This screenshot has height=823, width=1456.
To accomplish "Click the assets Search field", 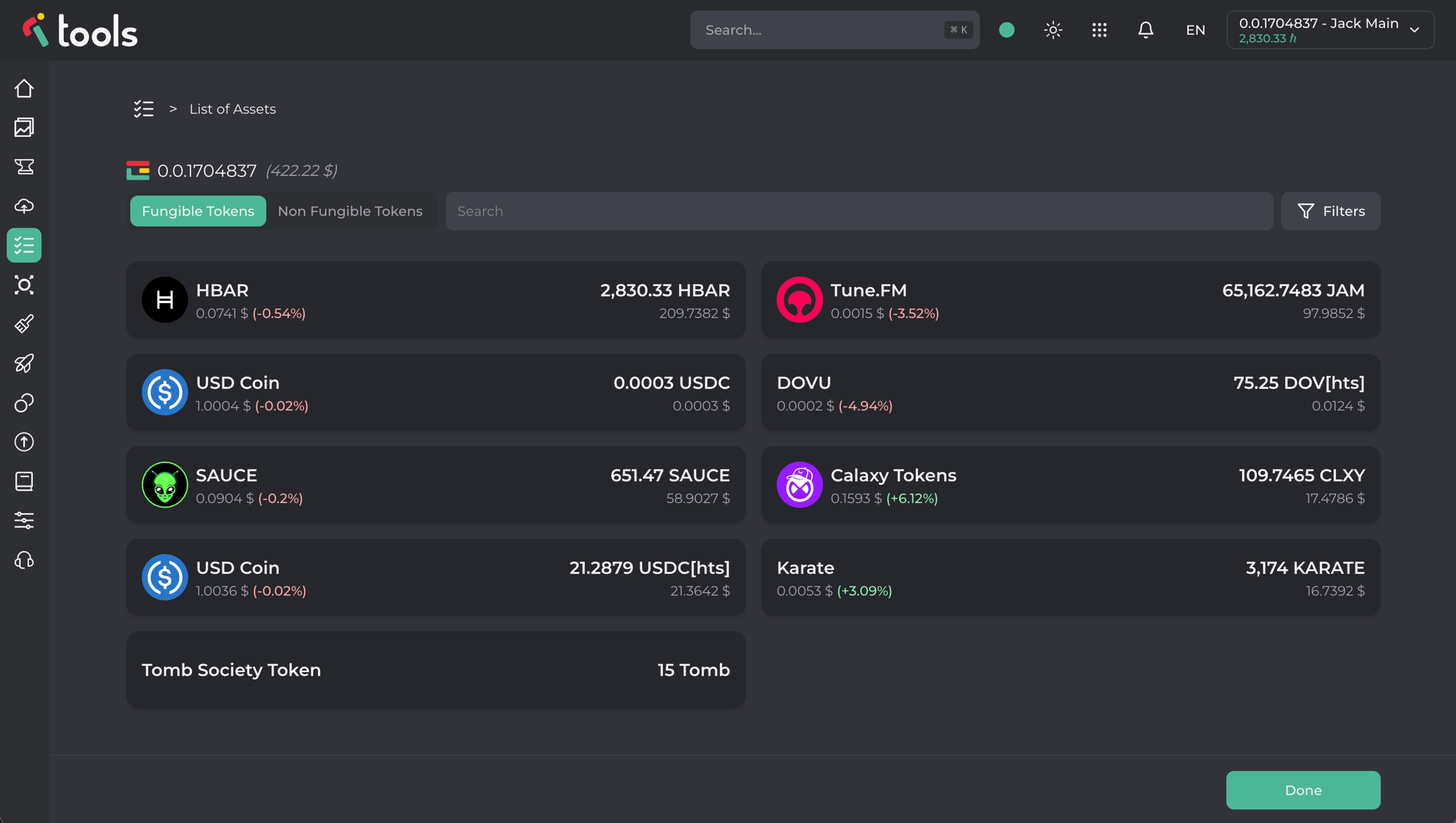I will pyautogui.click(x=859, y=211).
